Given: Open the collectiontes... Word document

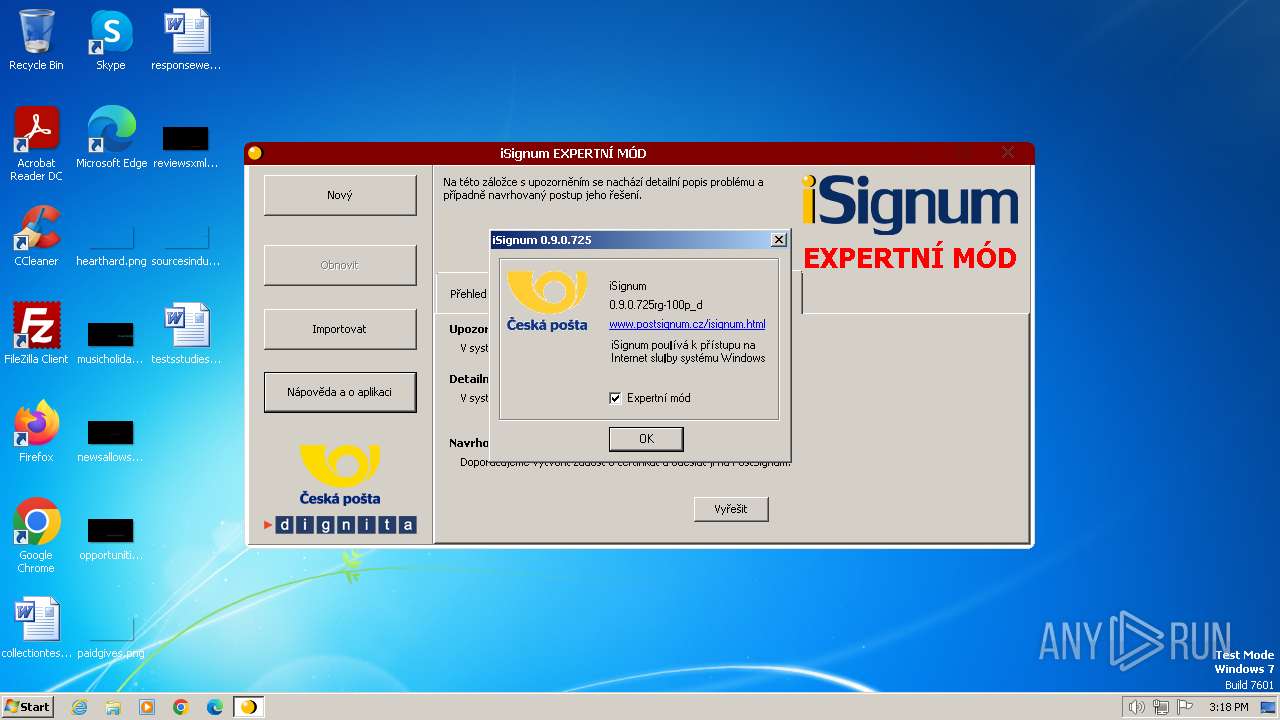Looking at the screenshot, I should (x=36, y=628).
